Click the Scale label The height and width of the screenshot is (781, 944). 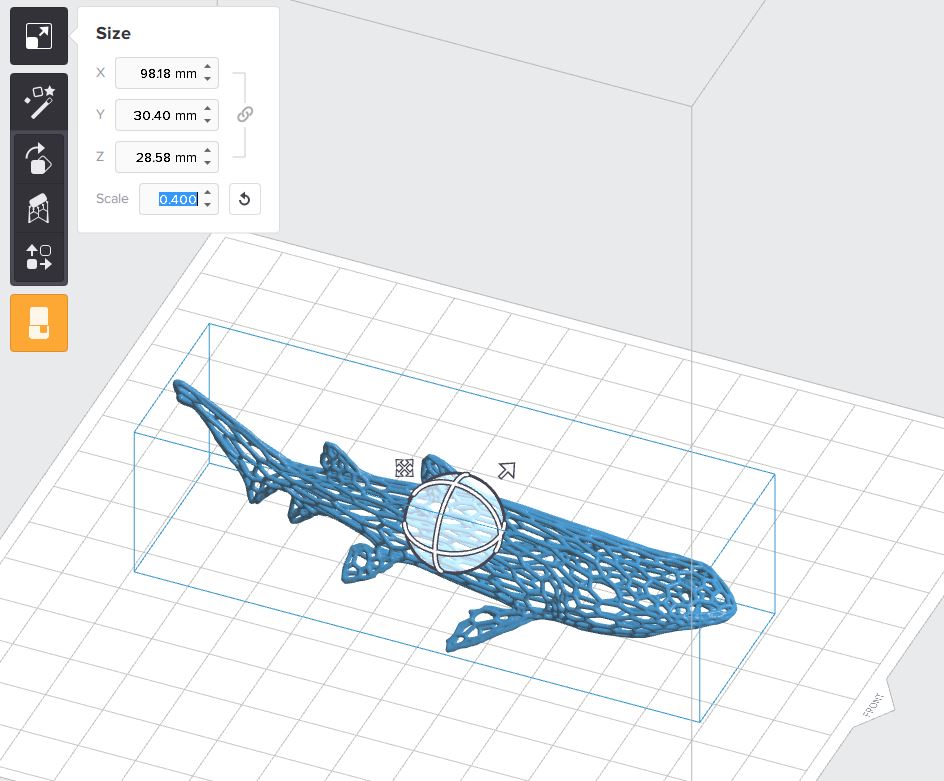112,199
